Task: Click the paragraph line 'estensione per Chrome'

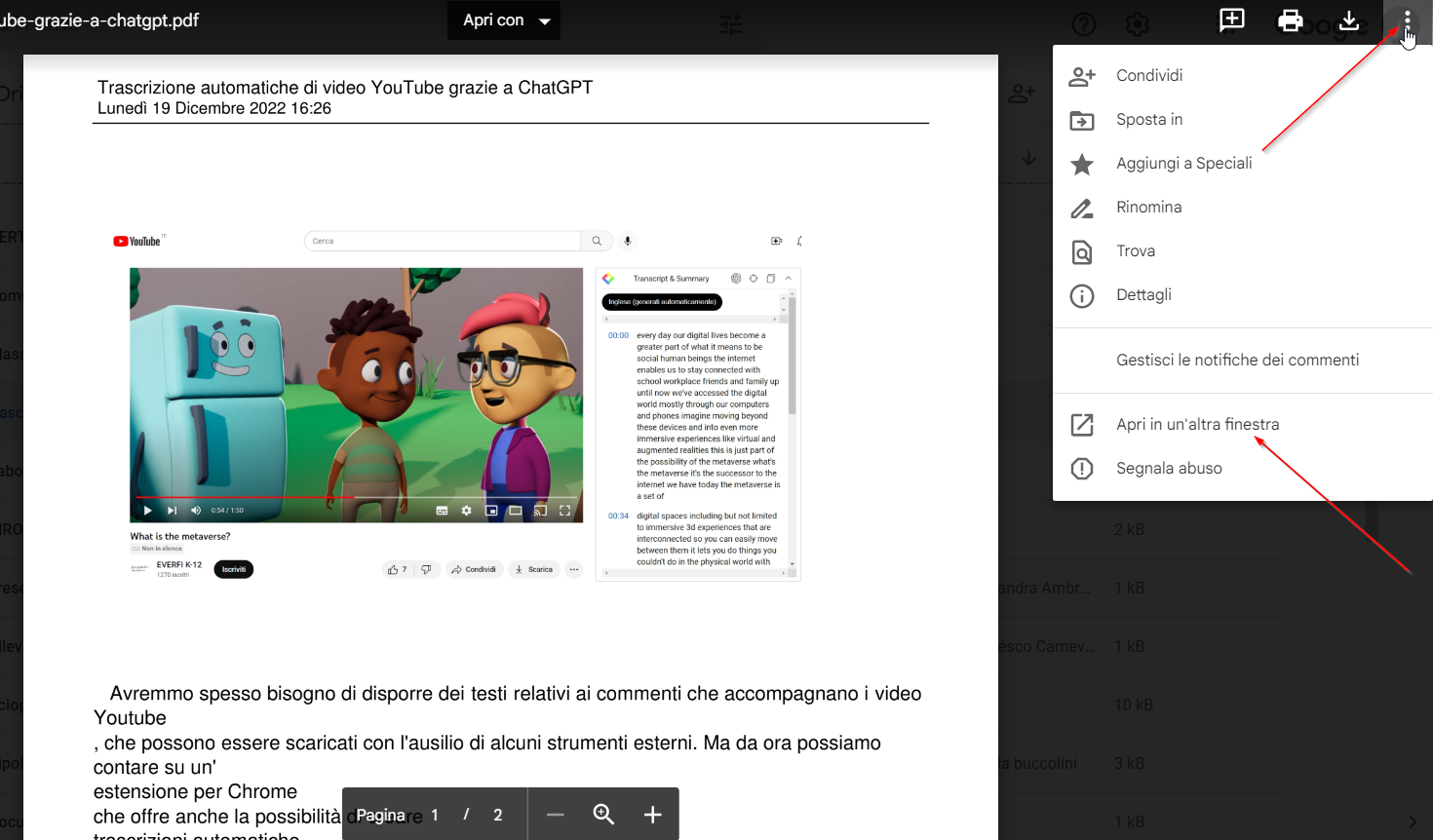Action: tap(195, 791)
